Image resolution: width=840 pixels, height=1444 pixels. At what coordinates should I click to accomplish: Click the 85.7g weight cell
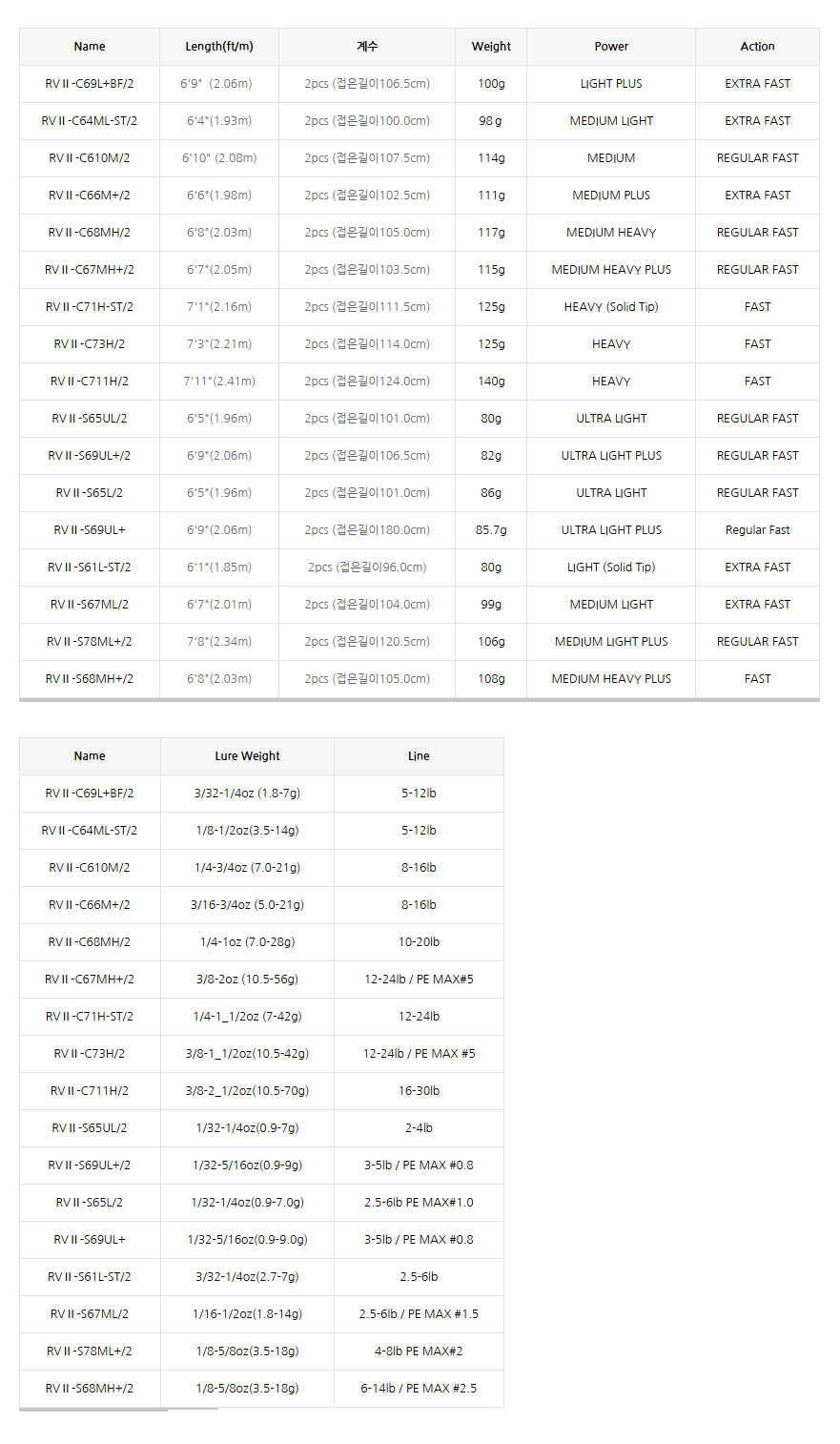click(x=491, y=530)
